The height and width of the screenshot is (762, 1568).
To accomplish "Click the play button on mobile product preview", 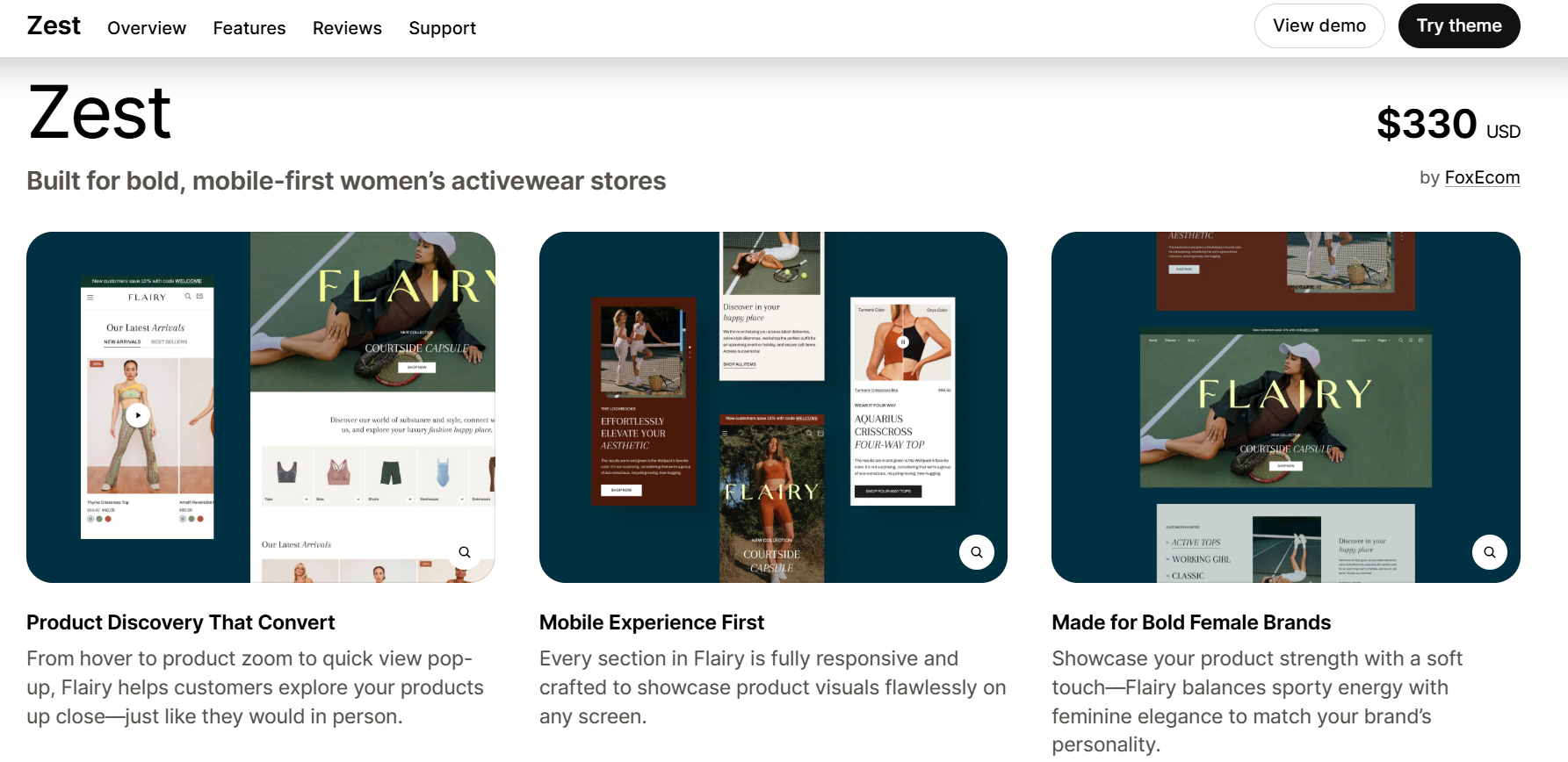I will pos(137,415).
